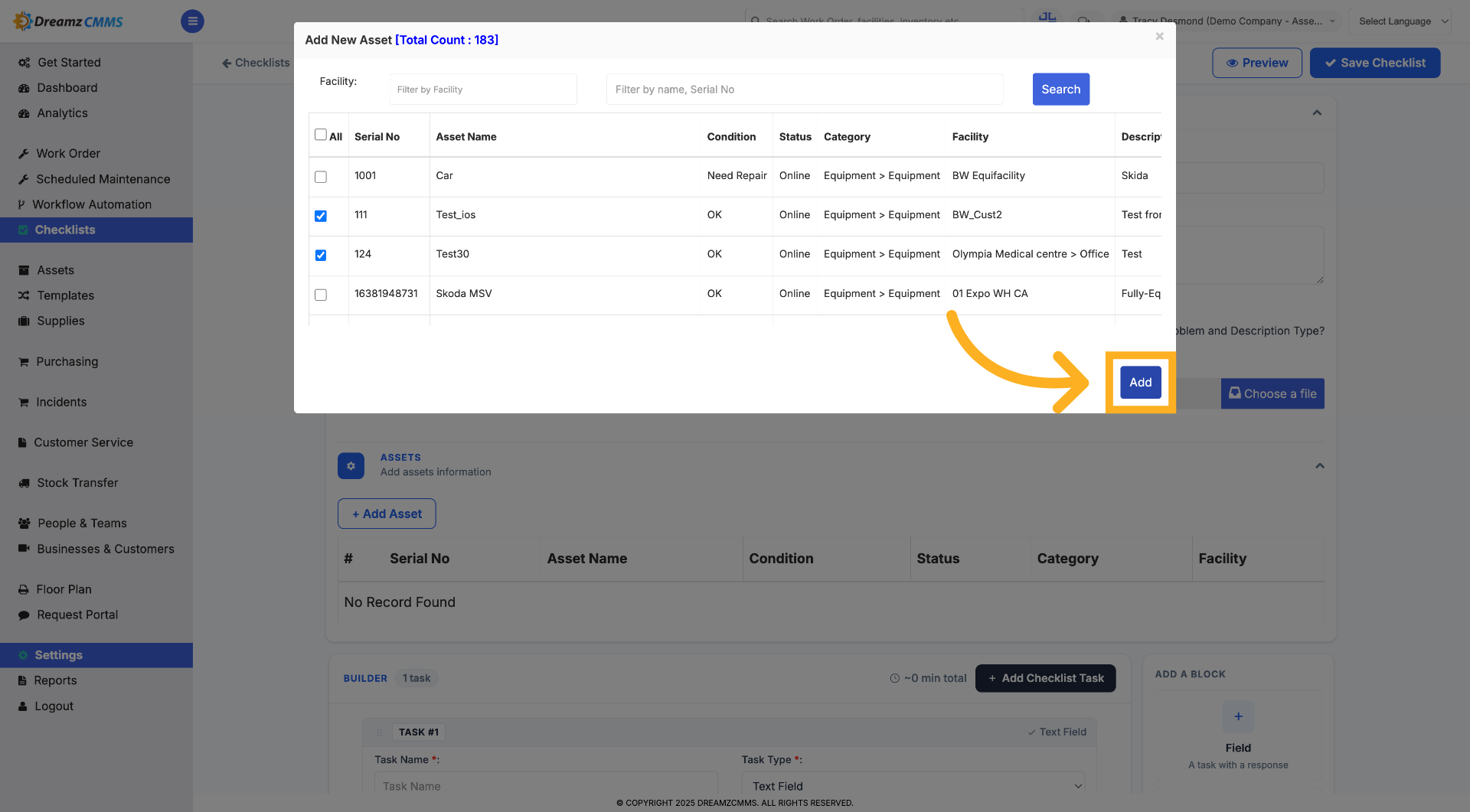Click the Work Order wrench icon
Screen dimensions: 1470x812
pos(24,154)
